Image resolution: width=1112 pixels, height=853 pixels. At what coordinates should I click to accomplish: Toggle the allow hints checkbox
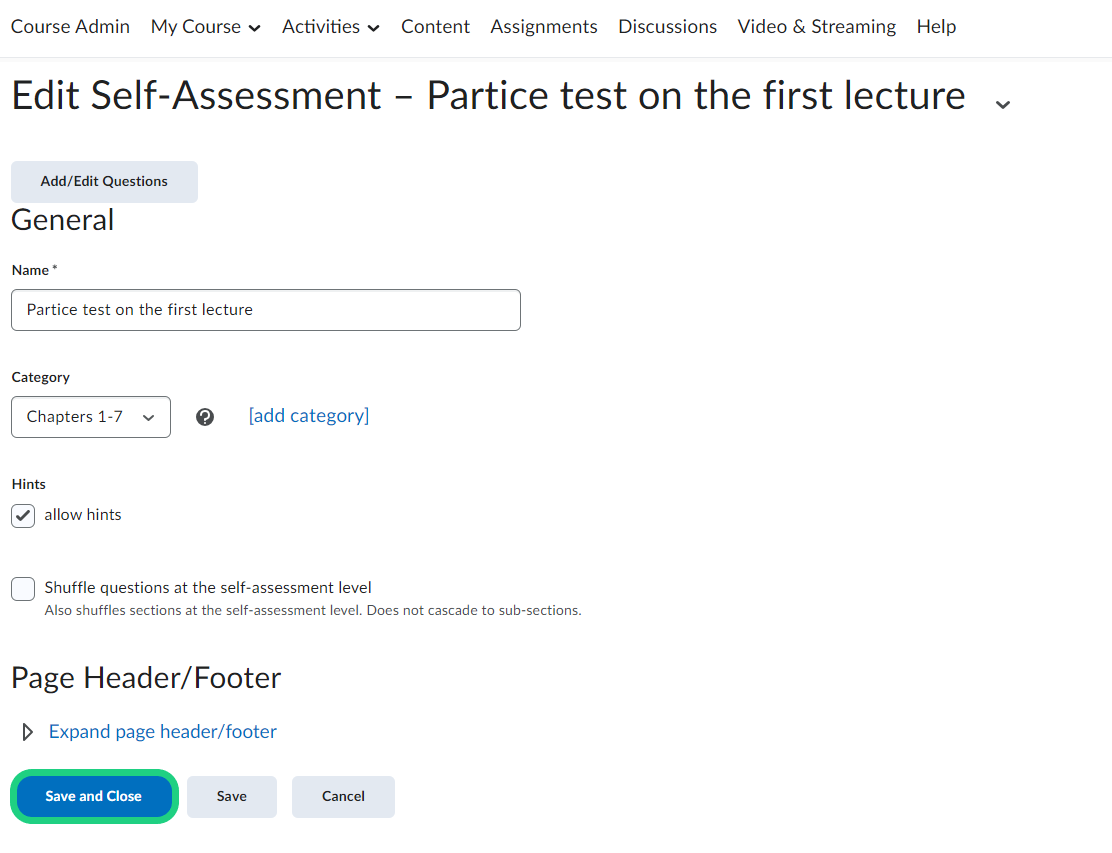23,515
